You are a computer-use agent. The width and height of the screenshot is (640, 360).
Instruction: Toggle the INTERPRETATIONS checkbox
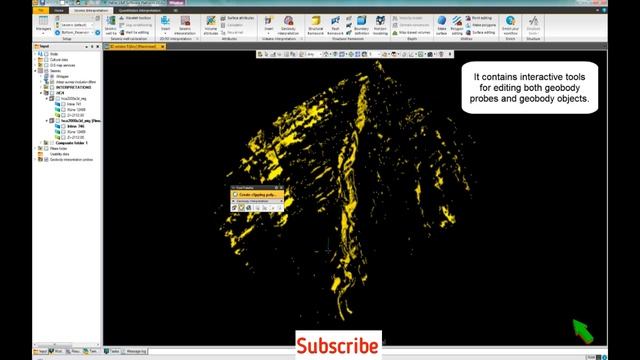point(52,87)
